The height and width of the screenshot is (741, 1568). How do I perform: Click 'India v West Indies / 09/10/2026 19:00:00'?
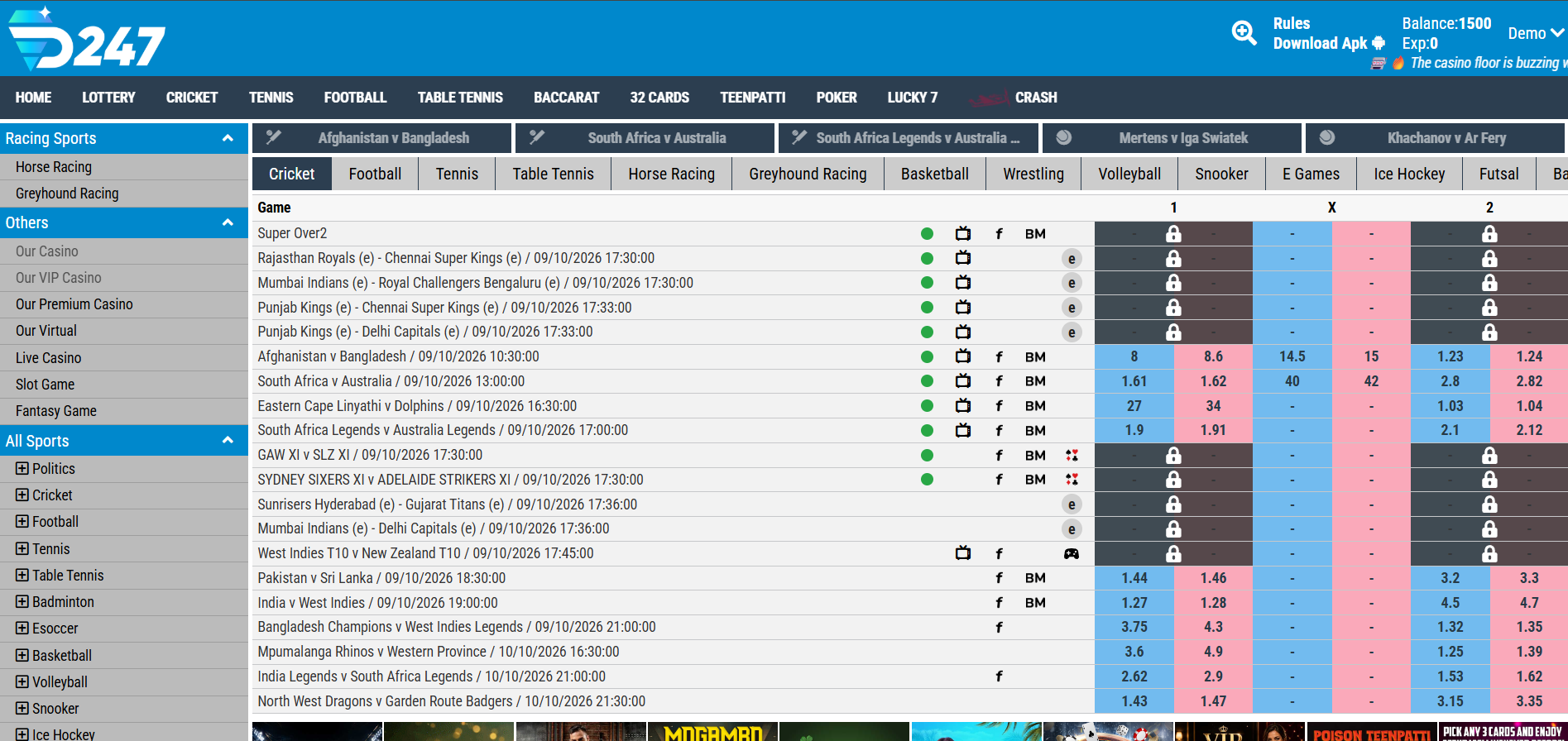click(377, 603)
